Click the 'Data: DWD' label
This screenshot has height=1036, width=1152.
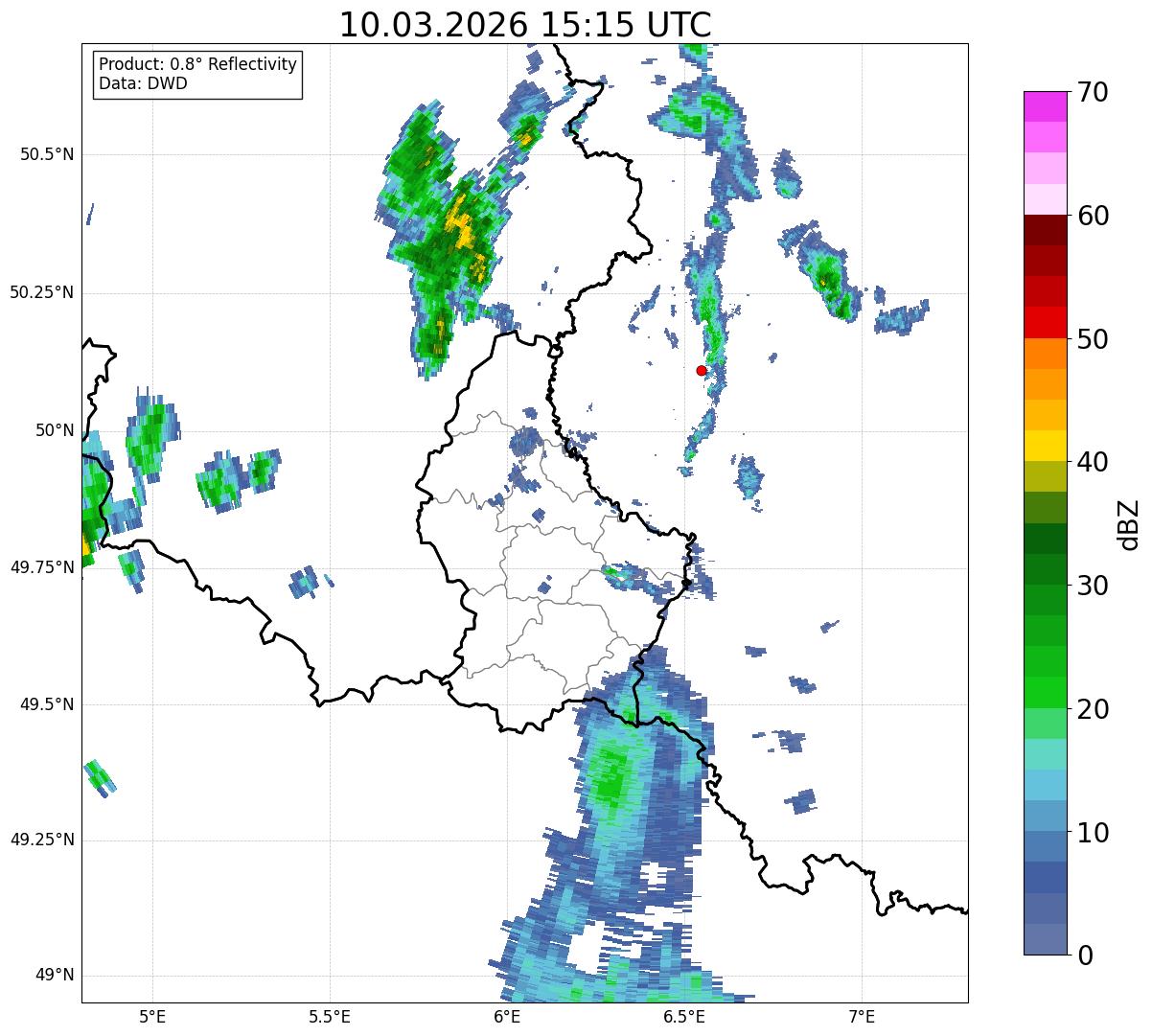click(x=143, y=83)
